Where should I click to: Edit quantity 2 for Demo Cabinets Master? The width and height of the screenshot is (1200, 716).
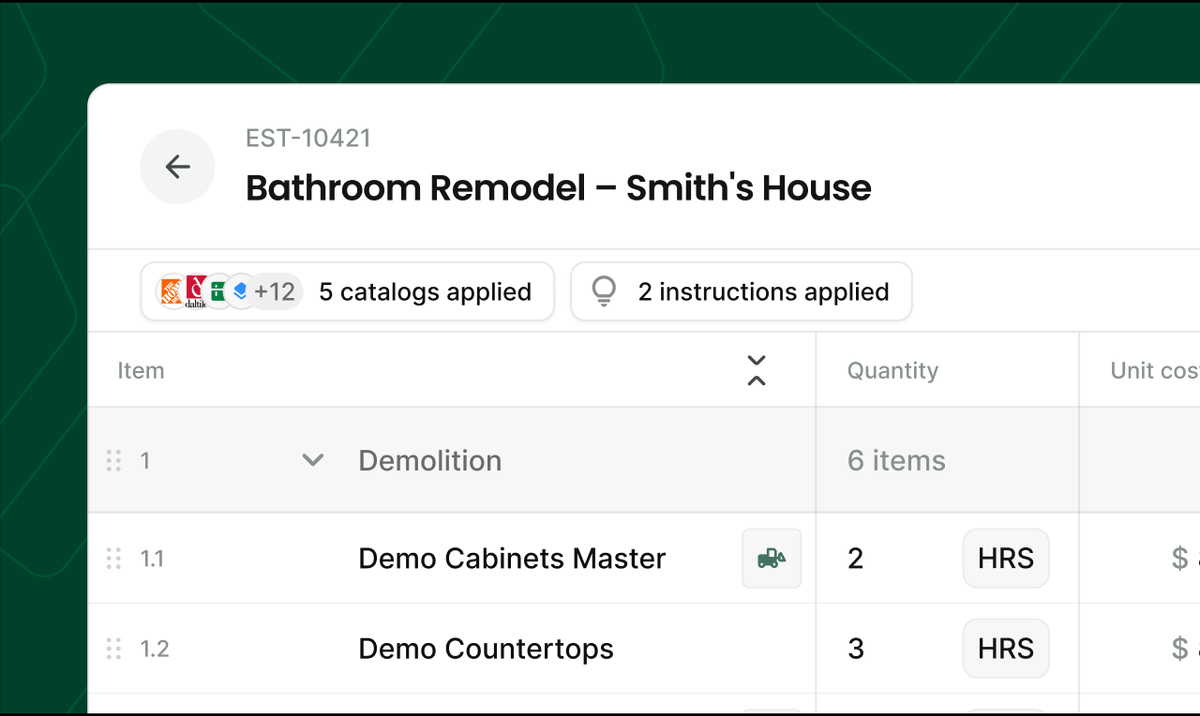855,558
